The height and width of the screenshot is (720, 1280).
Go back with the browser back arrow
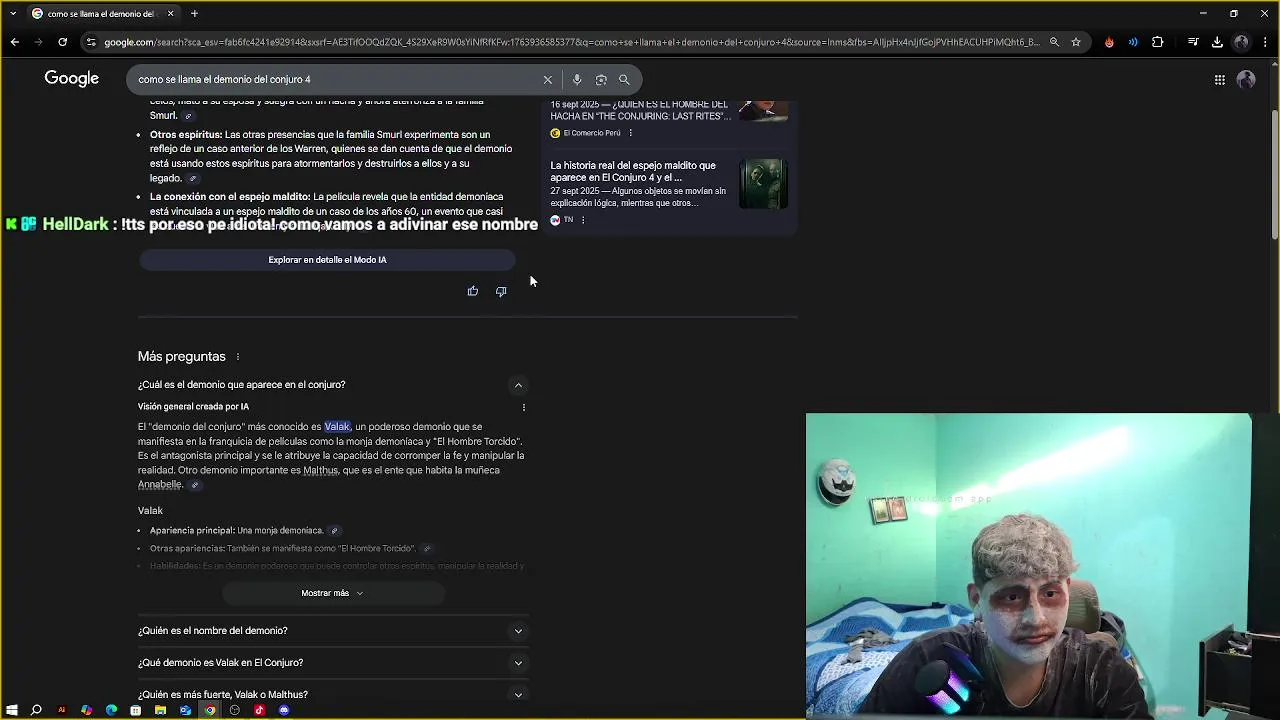(14, 42)
